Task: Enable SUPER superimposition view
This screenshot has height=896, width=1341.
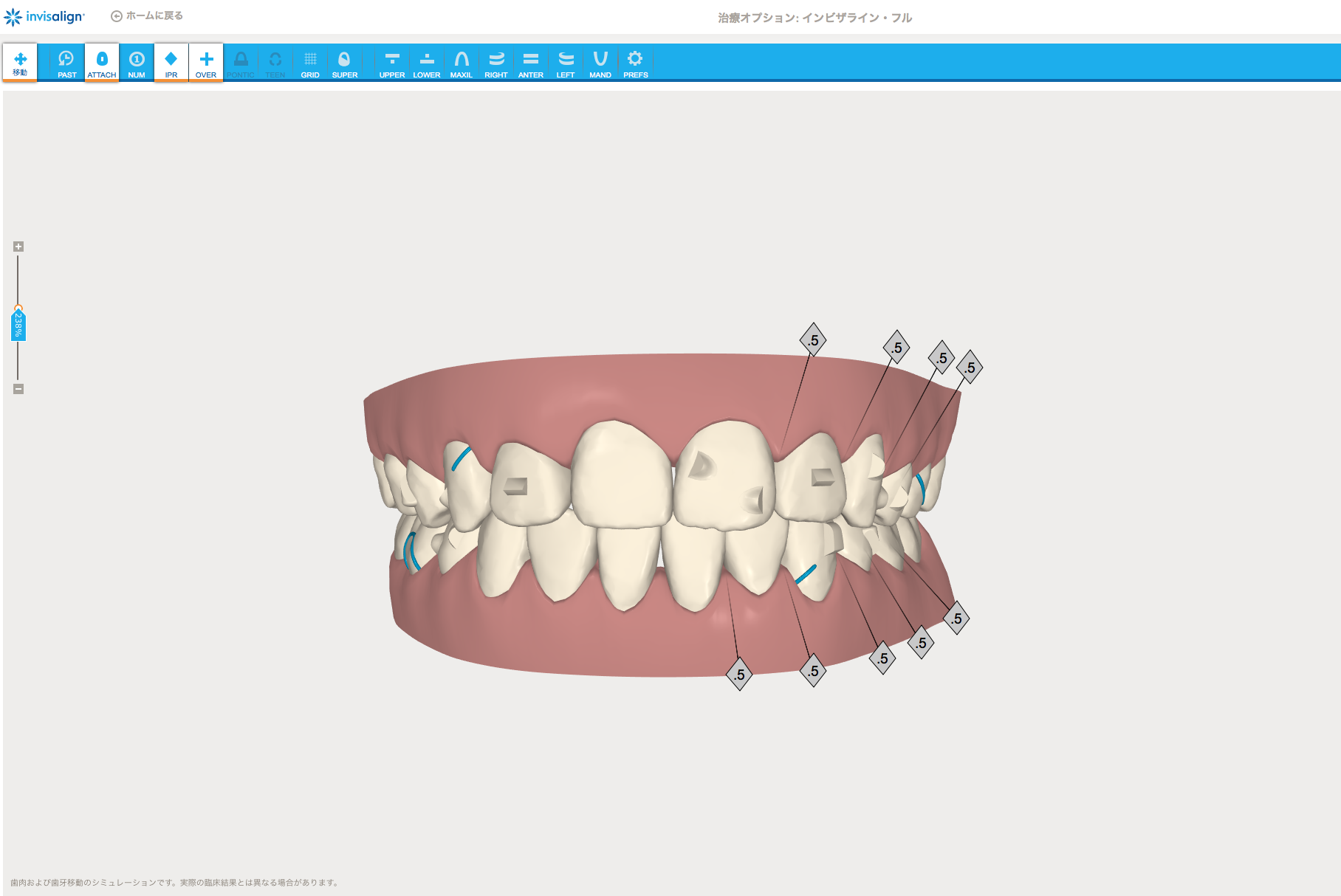Action: coord(344,63)
